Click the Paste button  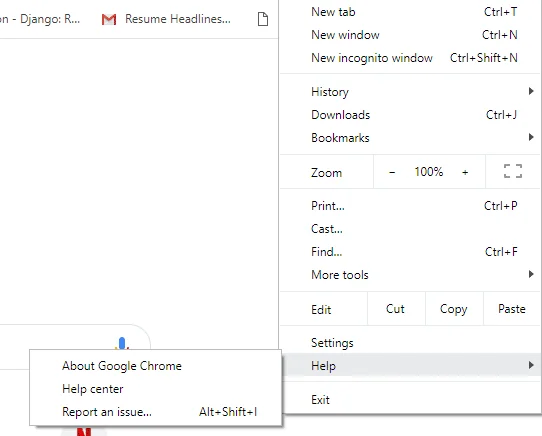pyautogui.click(x=512, y=309)
